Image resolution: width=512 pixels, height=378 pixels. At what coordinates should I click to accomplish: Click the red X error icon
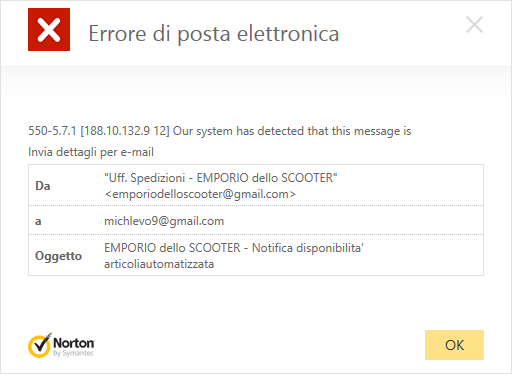pyautogui.click(x=49, y=30)
